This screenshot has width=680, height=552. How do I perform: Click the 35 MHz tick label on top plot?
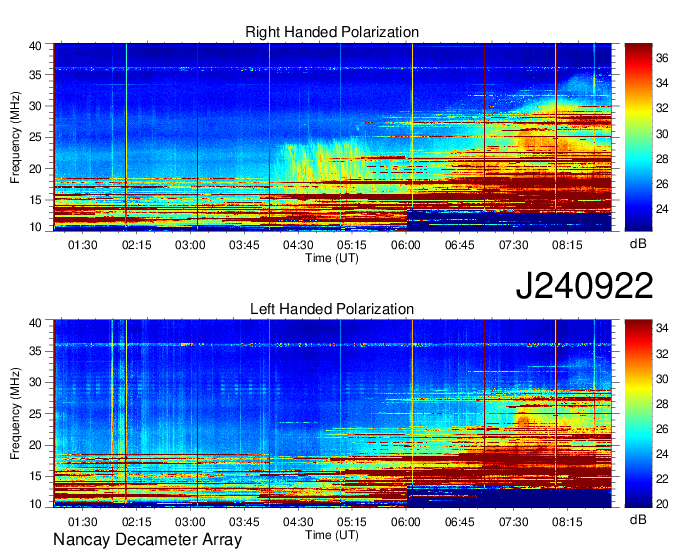pos(36,75)
